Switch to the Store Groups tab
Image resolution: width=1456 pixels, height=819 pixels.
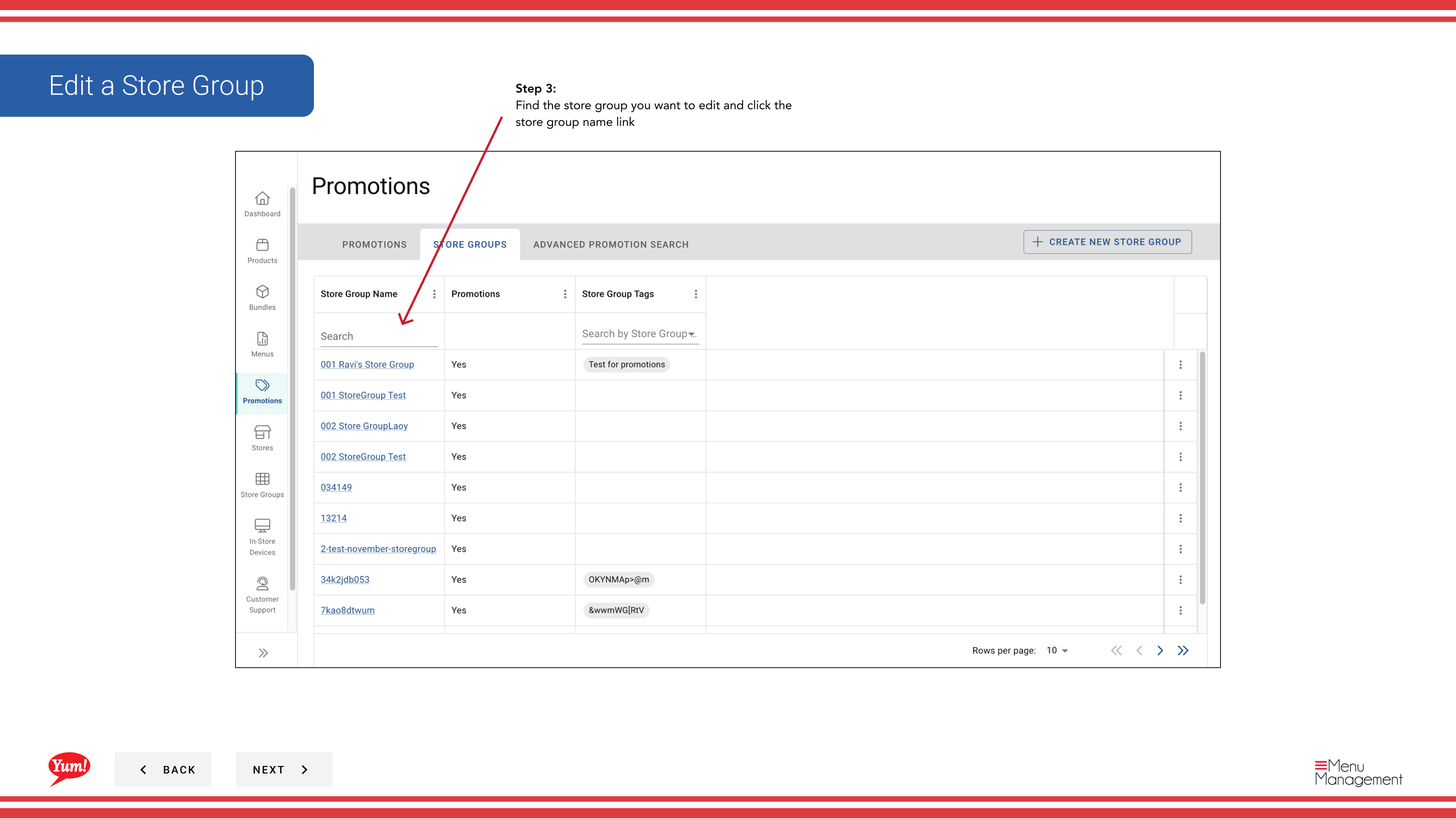[470, 244]
